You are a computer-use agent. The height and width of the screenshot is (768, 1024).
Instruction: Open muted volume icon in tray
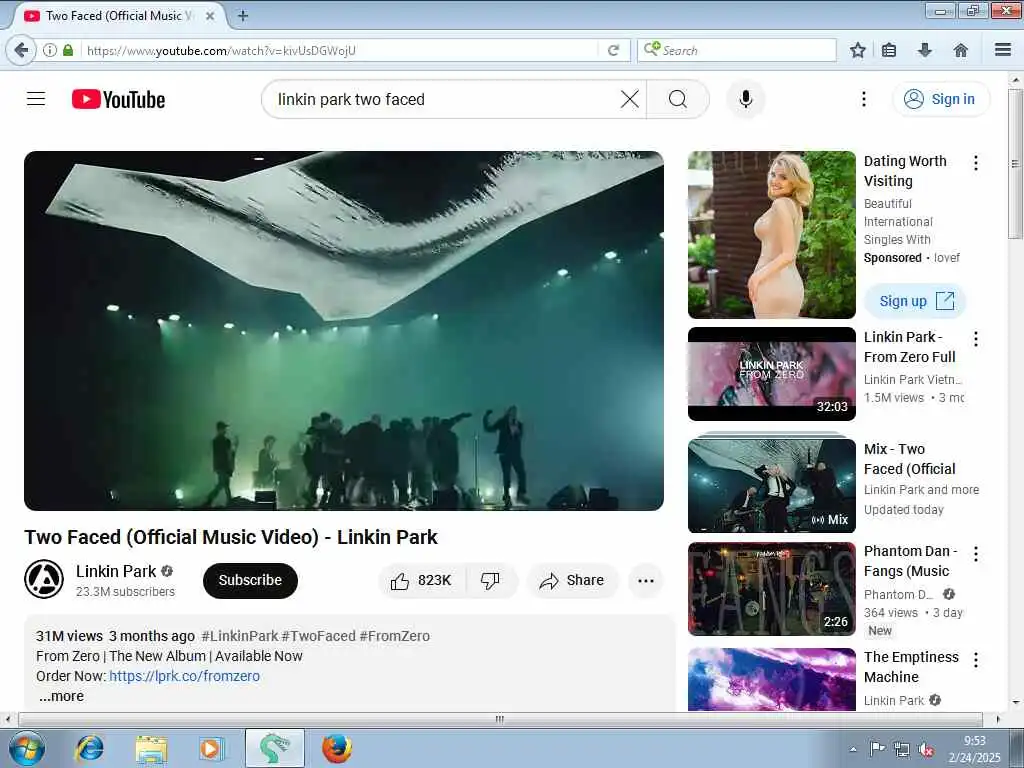coord(926,750)
